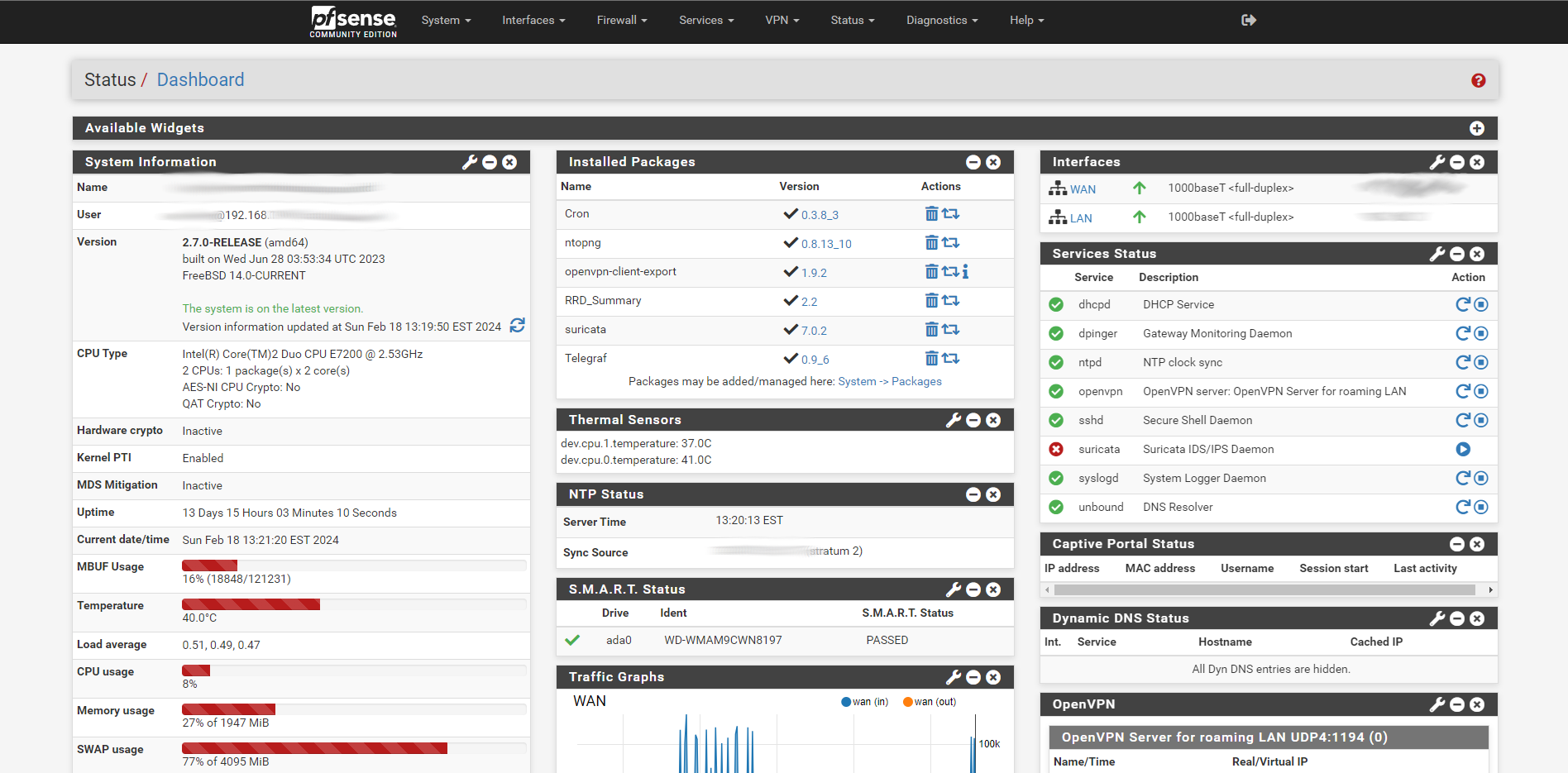Open S.M.A.R.T. Status wrench settings
1568x773 pixels.
[x=954, y=589]
